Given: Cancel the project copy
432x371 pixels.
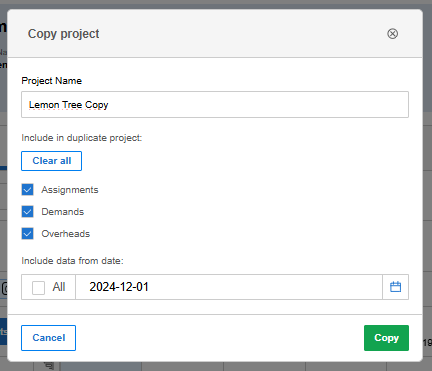Looking at the screenshot, I should click(48, 338).
